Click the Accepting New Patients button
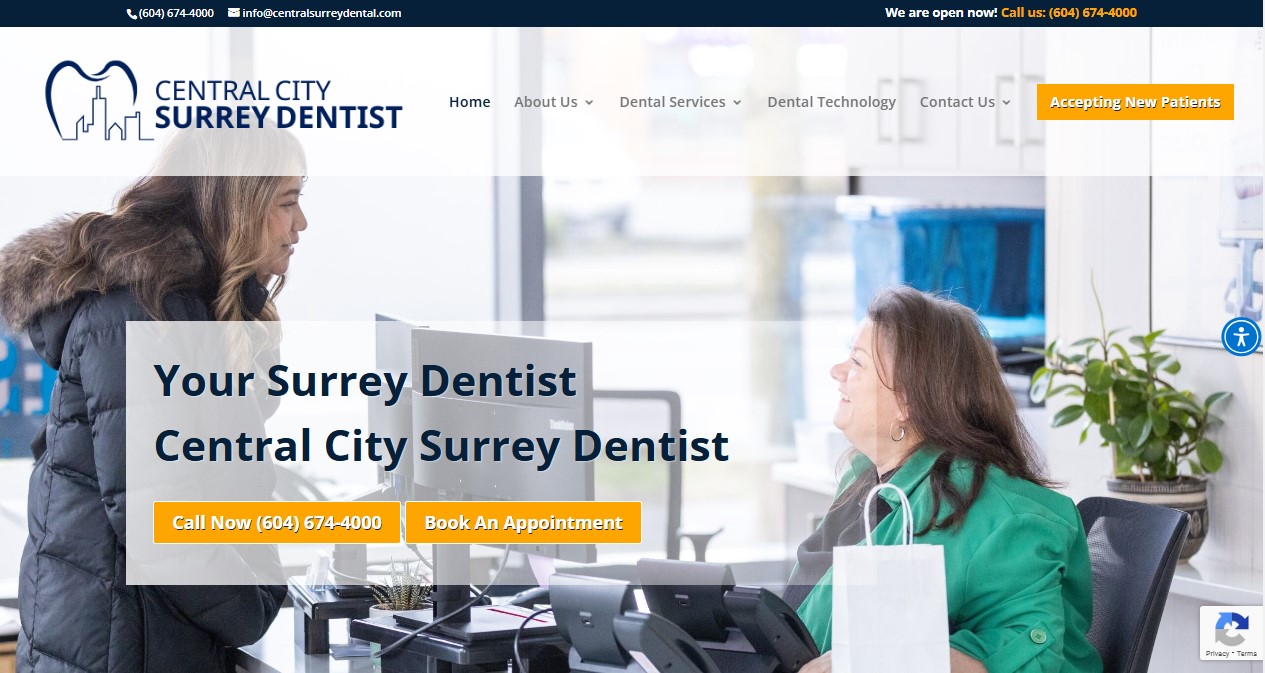The height and width of the screenshot is (673, 1265). tap(1135, 102)
